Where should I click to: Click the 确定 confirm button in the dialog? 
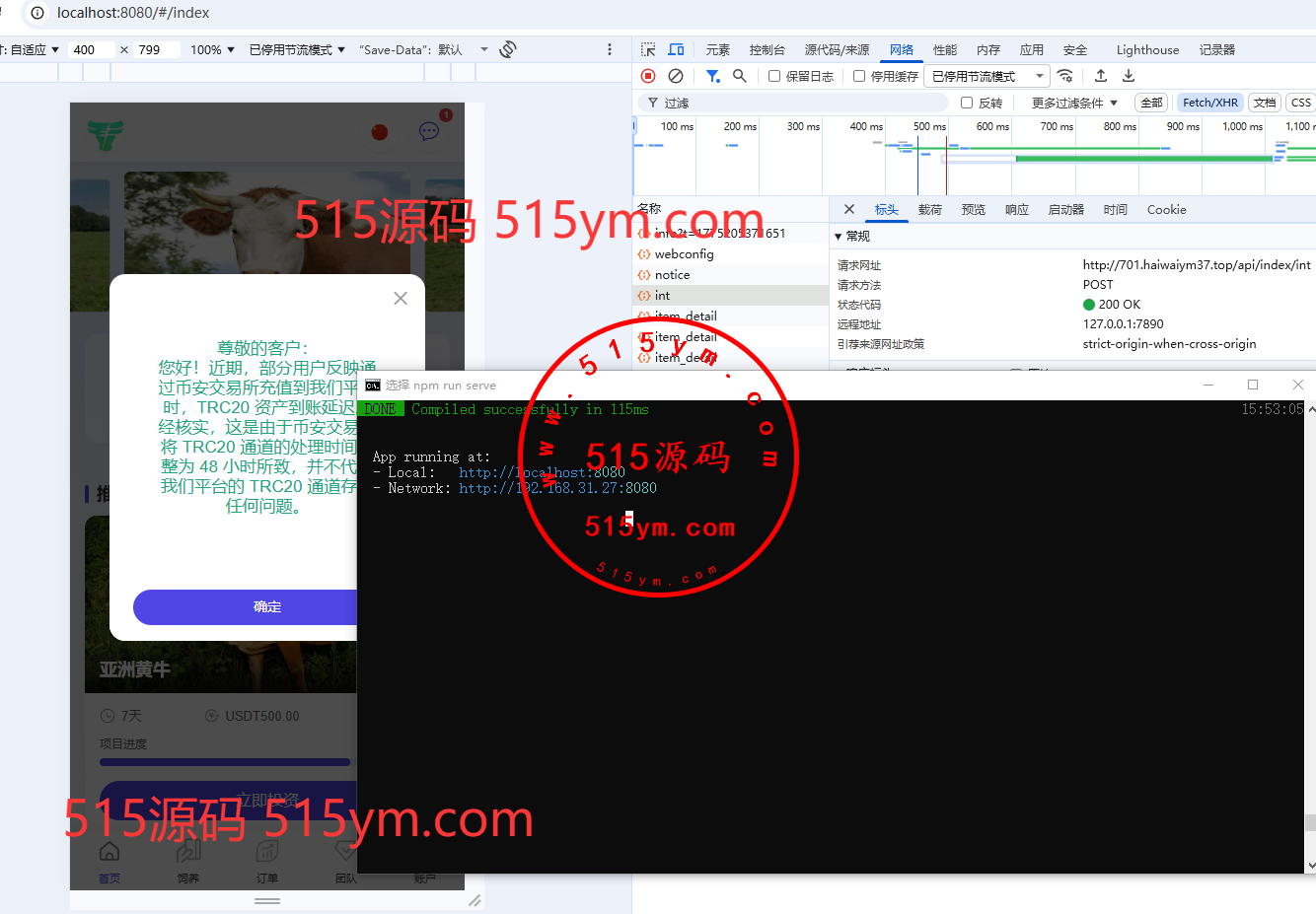tap(247, 607)
